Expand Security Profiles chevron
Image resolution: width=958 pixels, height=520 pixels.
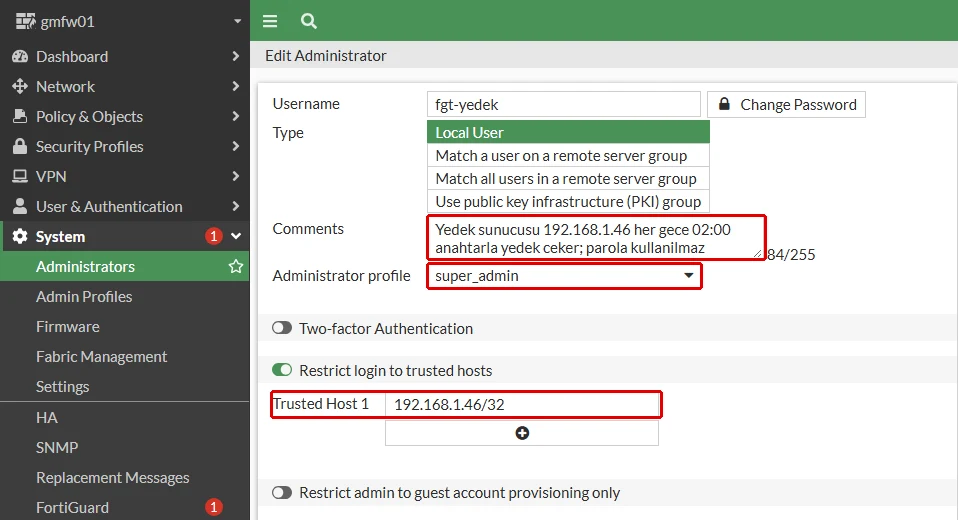coord(236,146)
